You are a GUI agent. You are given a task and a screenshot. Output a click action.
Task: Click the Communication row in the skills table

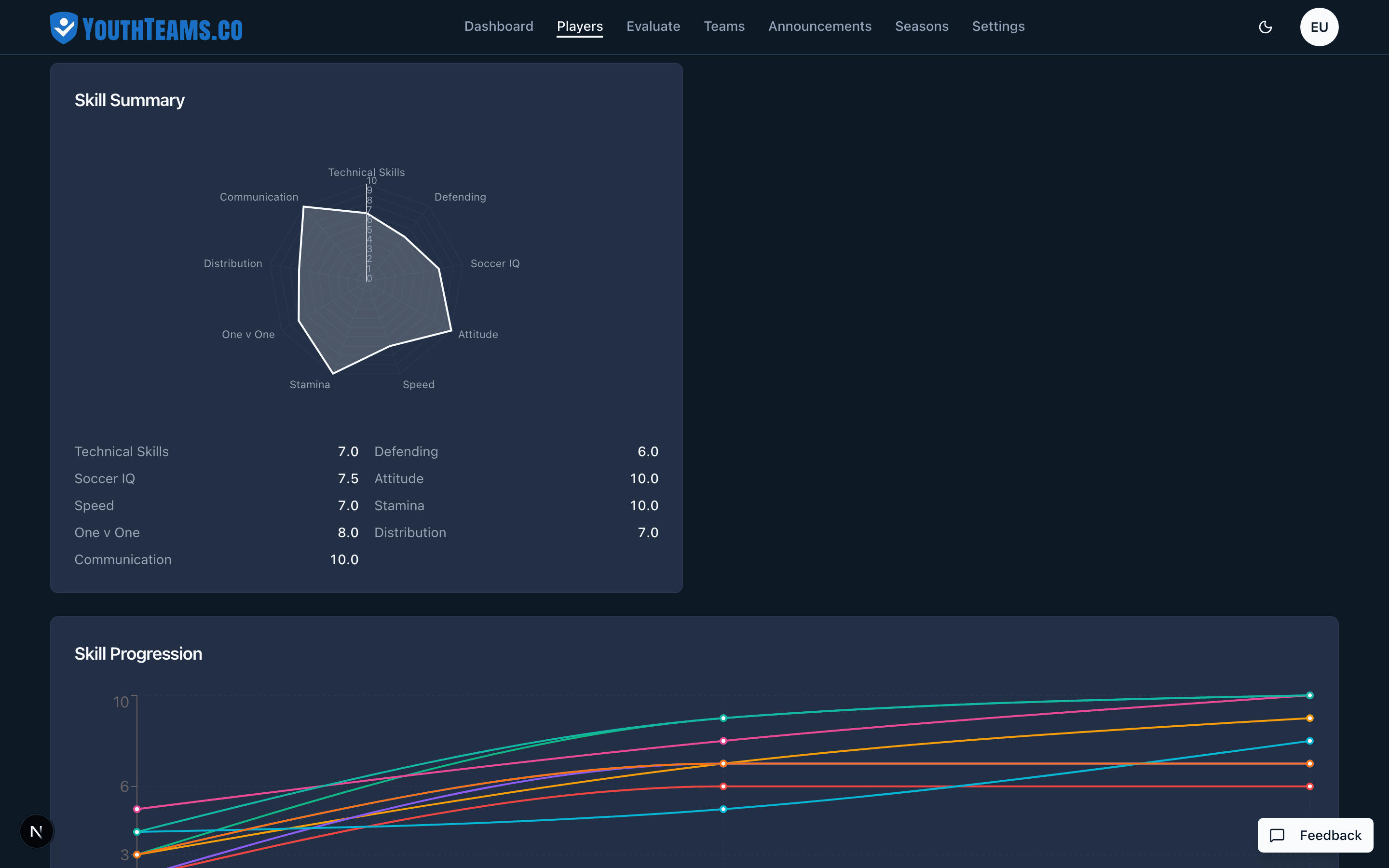(217, 560)
